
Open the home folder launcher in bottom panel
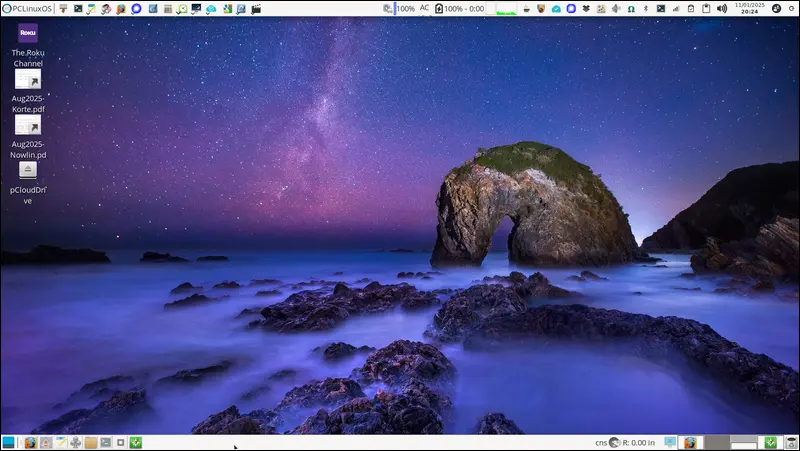pos(46,442)
